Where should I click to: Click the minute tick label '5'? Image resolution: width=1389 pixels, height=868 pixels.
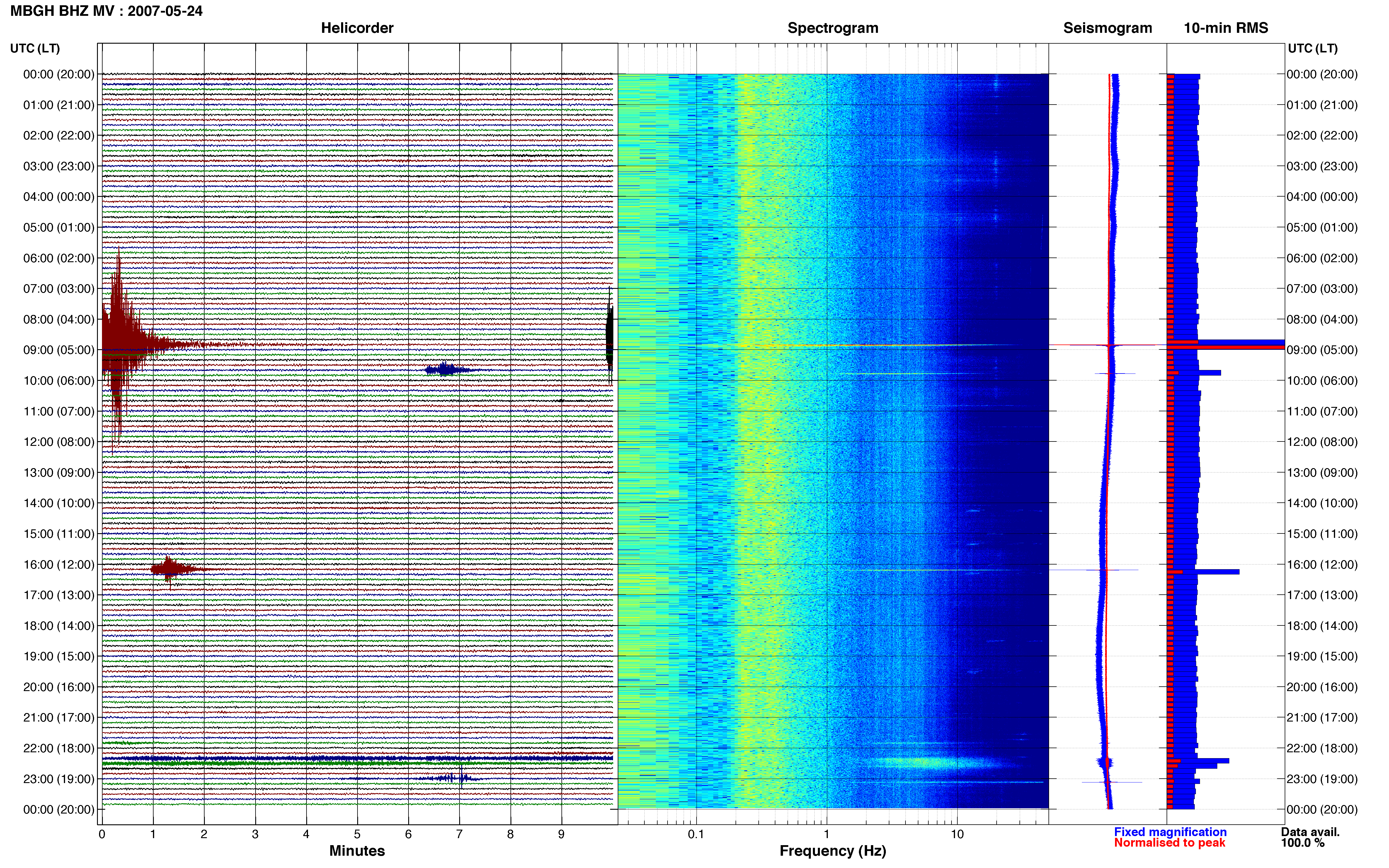(x=357, y=834)
